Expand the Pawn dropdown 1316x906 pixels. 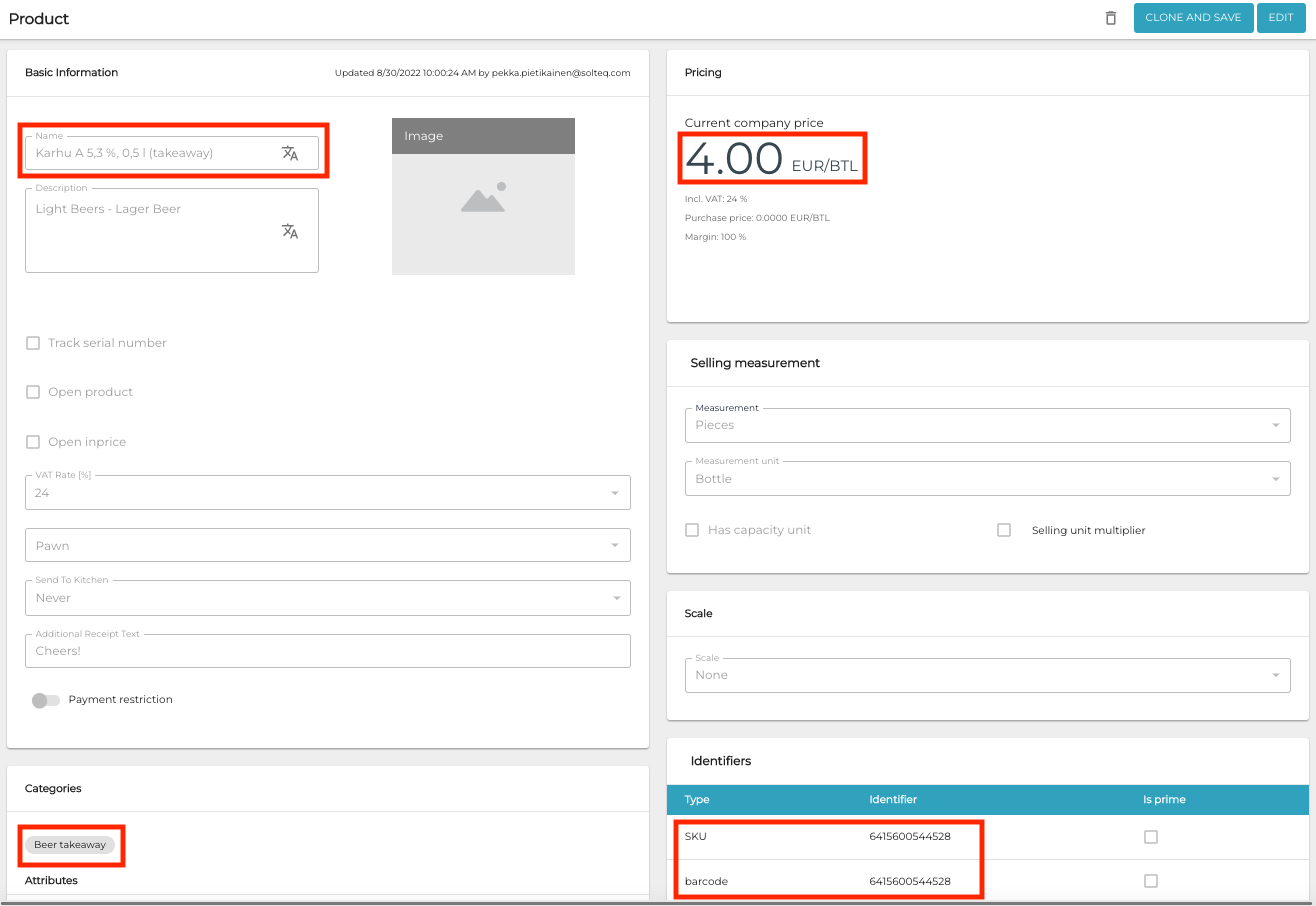pos(327,546)
